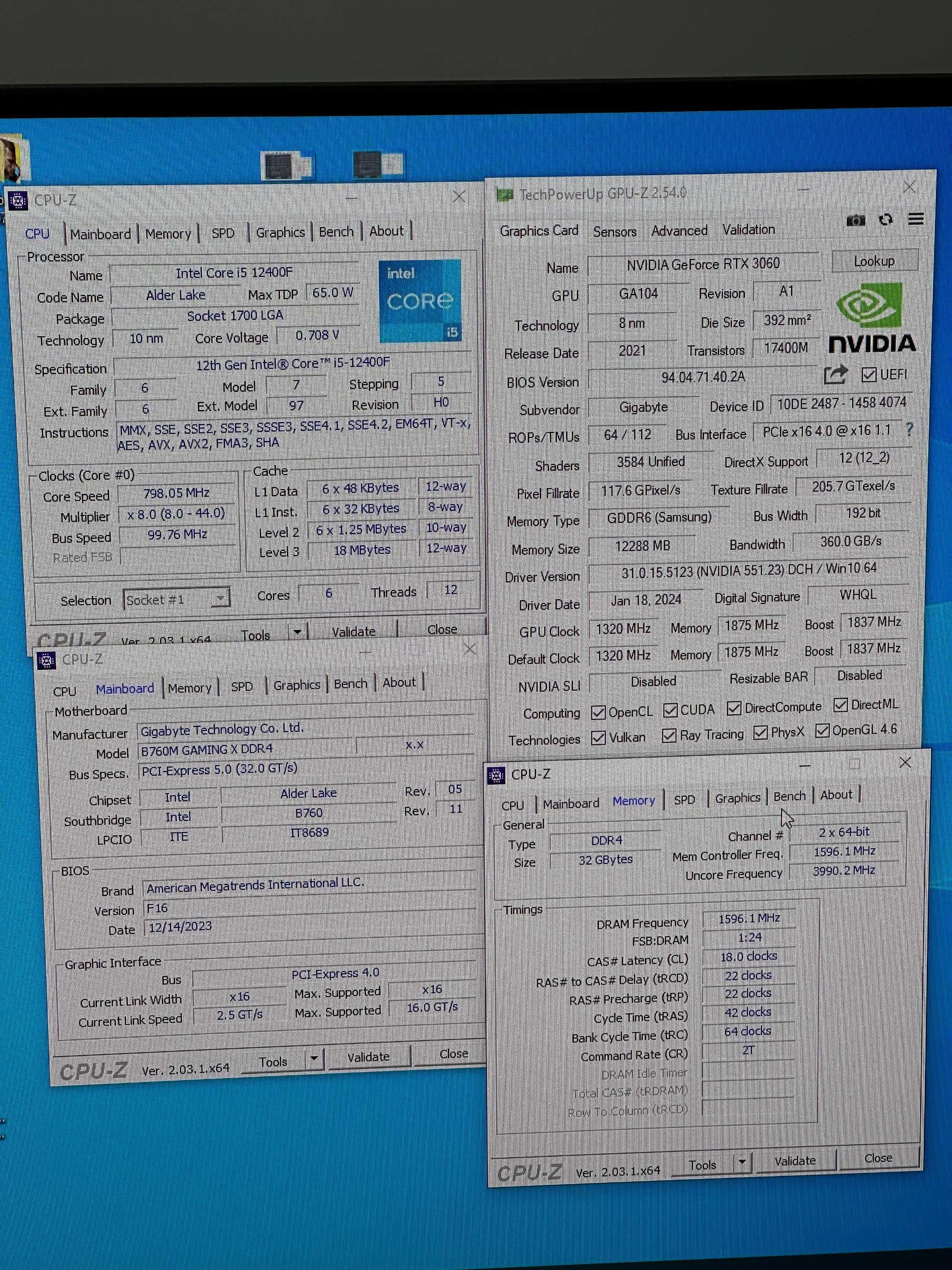Open SPD tab in the Memory CPU-Z window
The image size is (952, 1270).
pos(684,800)
